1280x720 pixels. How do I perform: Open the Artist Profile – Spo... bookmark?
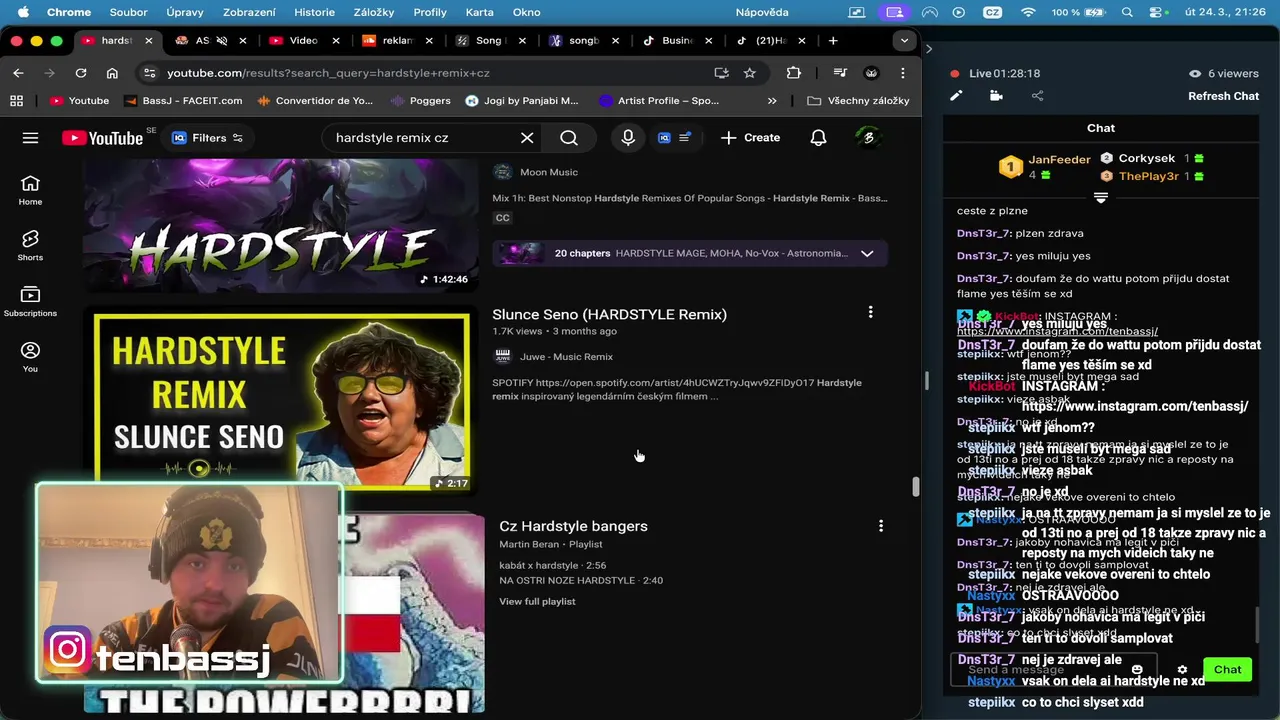[658, 101]
